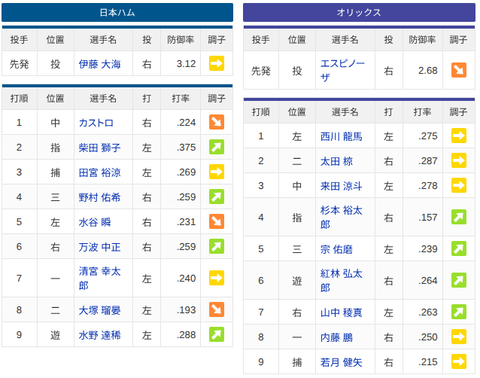Click 紅林 弘太郎's green up condition arrow
The height and width of the screenshot is (378, 480).
pyautogui.click(x=459, y=280)
